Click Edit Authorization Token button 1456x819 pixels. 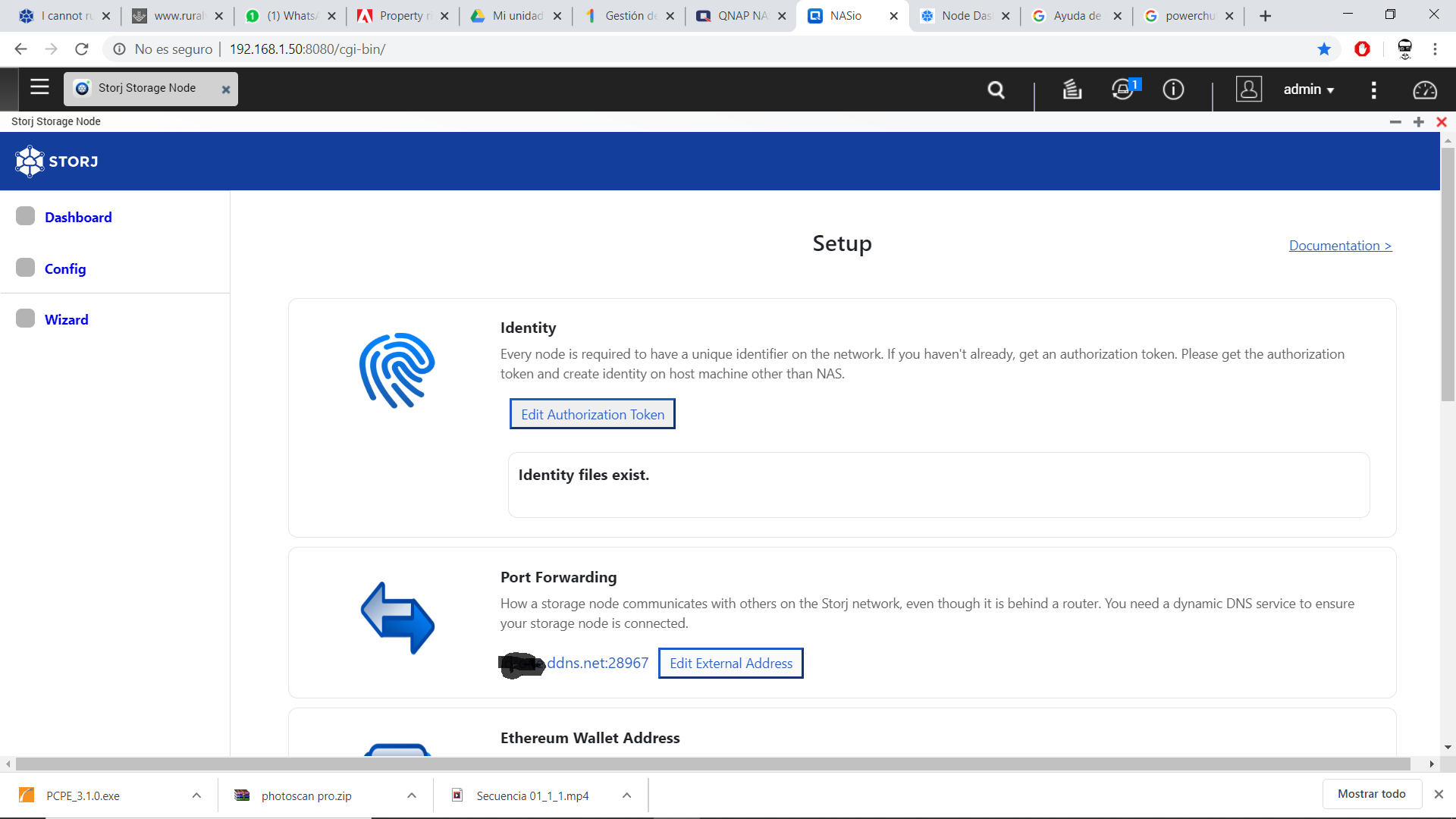(592, 415)
